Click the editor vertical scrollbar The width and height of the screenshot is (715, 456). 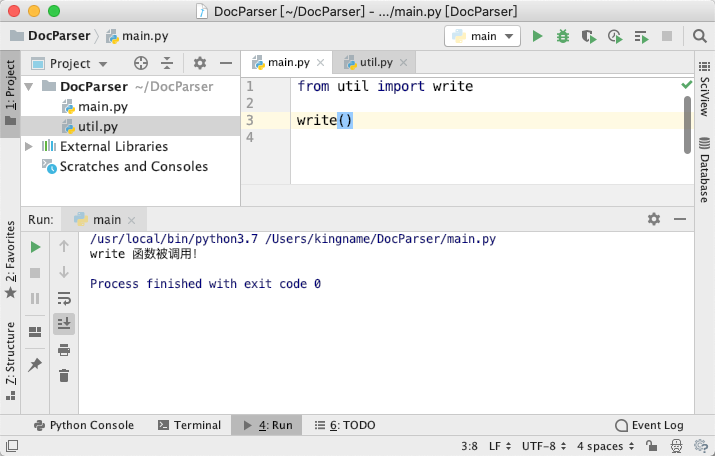coord(688,125)
